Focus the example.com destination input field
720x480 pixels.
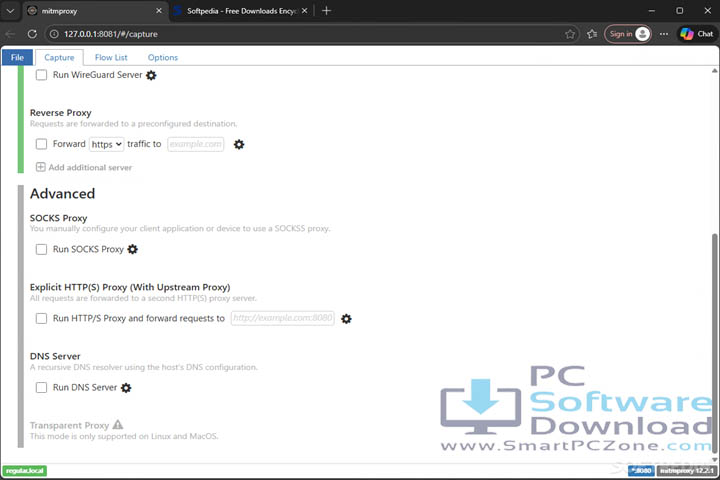point(196,144)
